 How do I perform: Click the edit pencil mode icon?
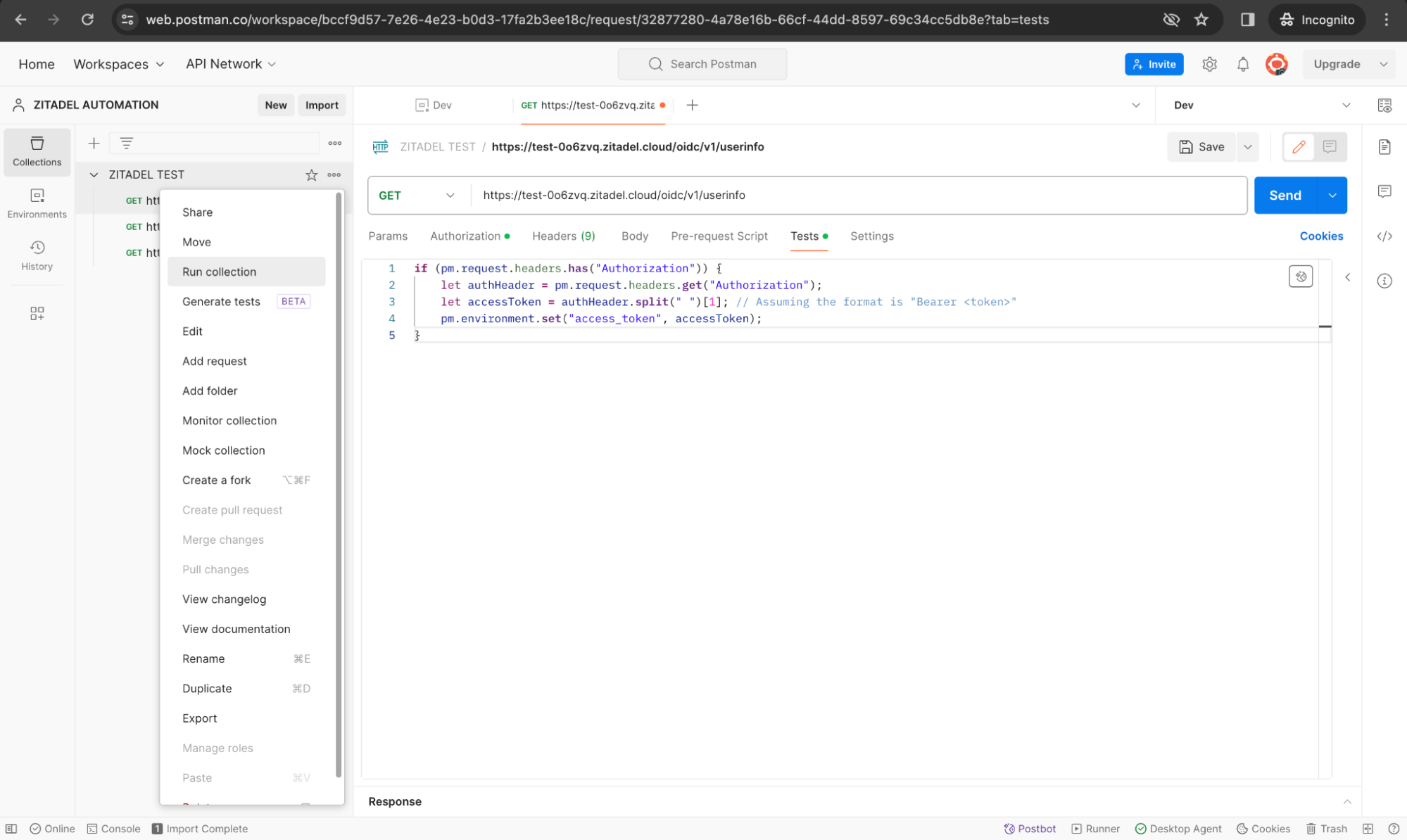pyautogui.click(x=1299, y=146)
